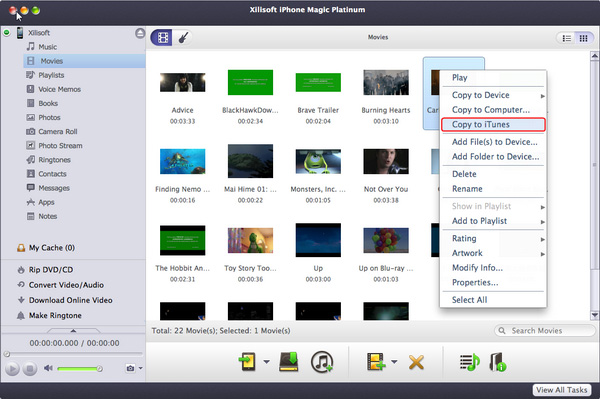Click the copy to device toolbar icon
600x399 pixels.
(x=247, y=362)
